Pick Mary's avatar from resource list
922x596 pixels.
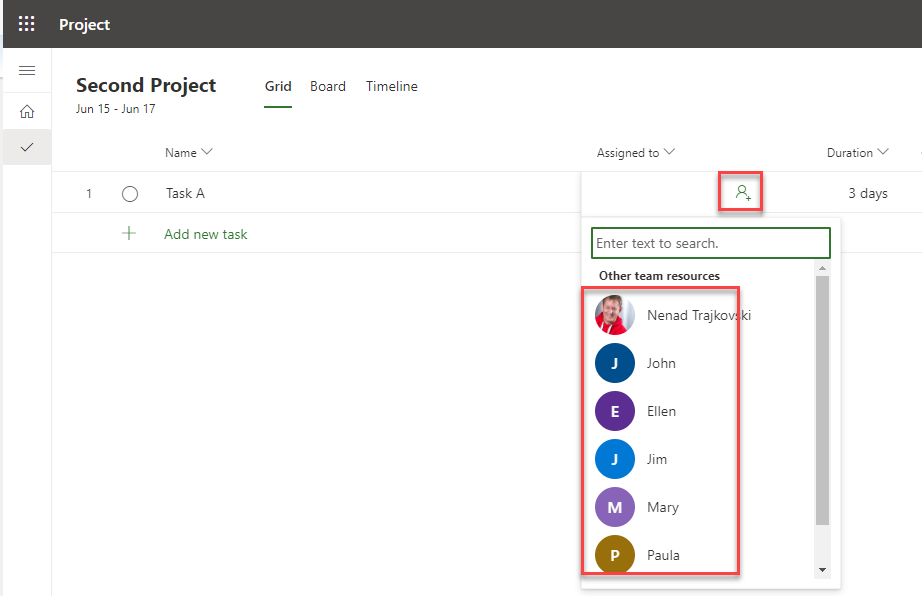[x=614, y=507]
